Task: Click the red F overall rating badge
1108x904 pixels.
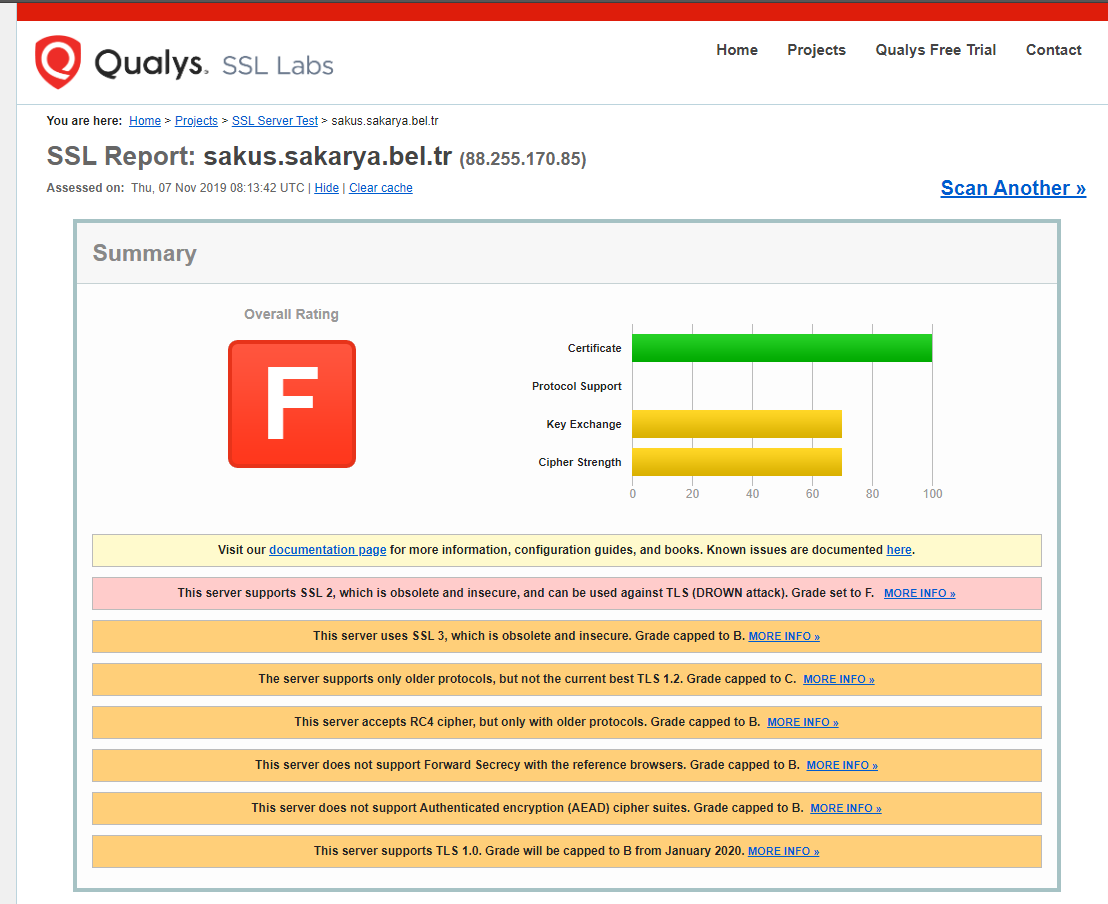Action: (291, 403)
